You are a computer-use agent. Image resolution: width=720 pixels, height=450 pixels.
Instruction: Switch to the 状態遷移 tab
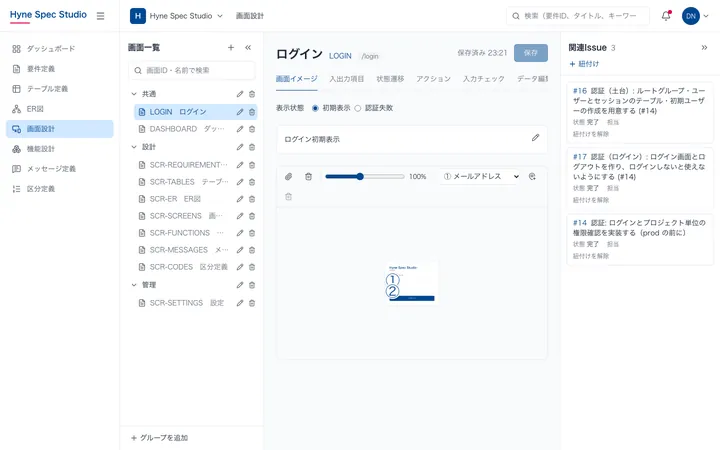tap(390, 79)
